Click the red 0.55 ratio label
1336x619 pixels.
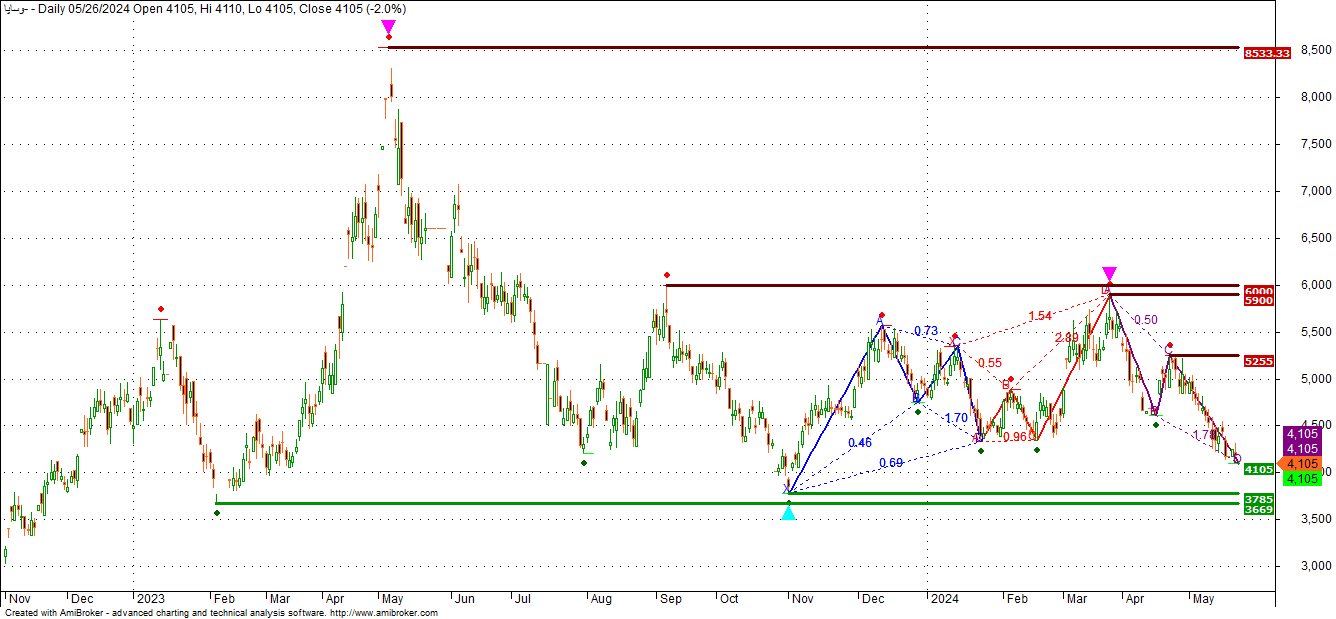pos(990,363)
